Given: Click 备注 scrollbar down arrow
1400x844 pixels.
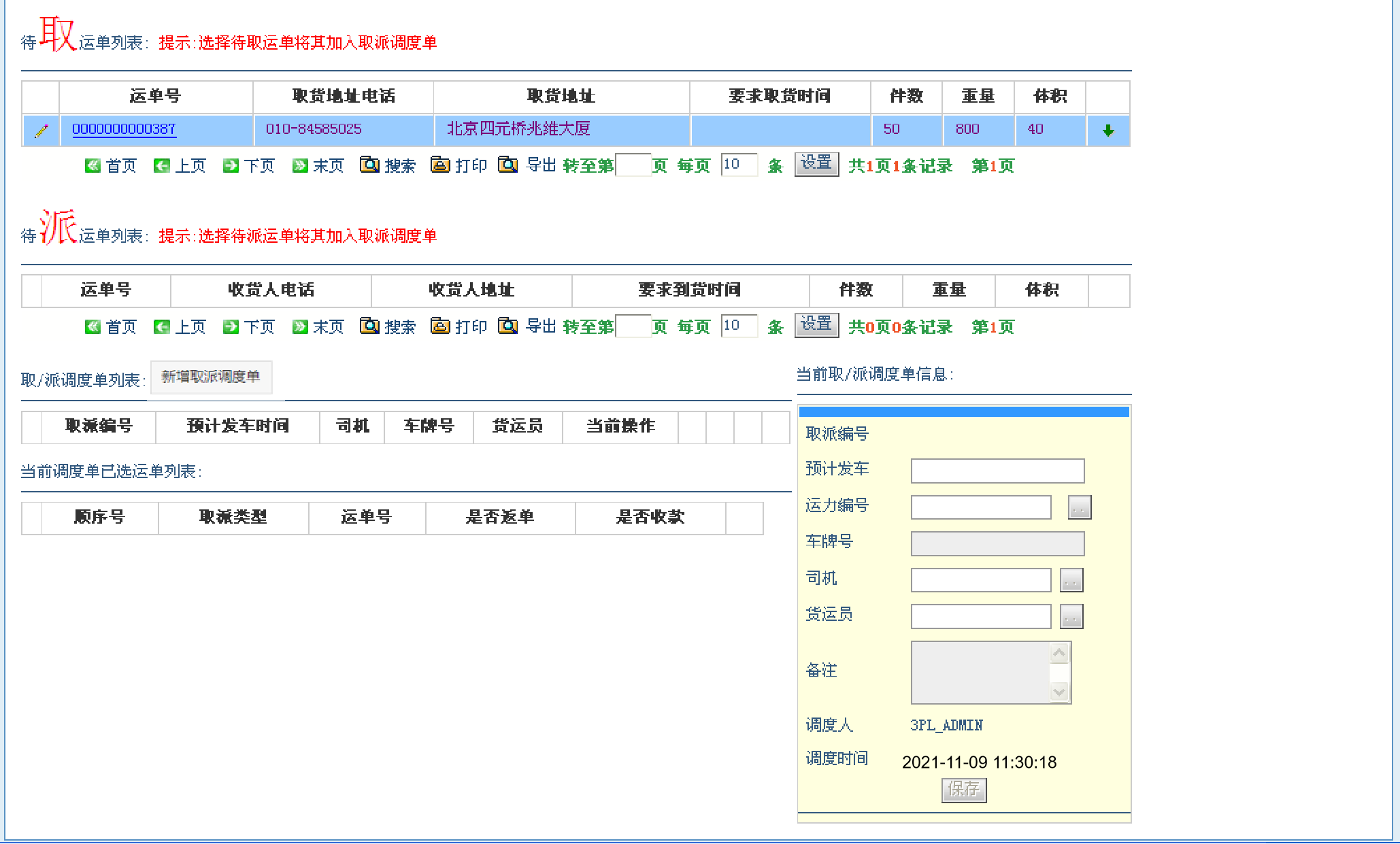Looking at the screenshot, I should pos(1059,692).
